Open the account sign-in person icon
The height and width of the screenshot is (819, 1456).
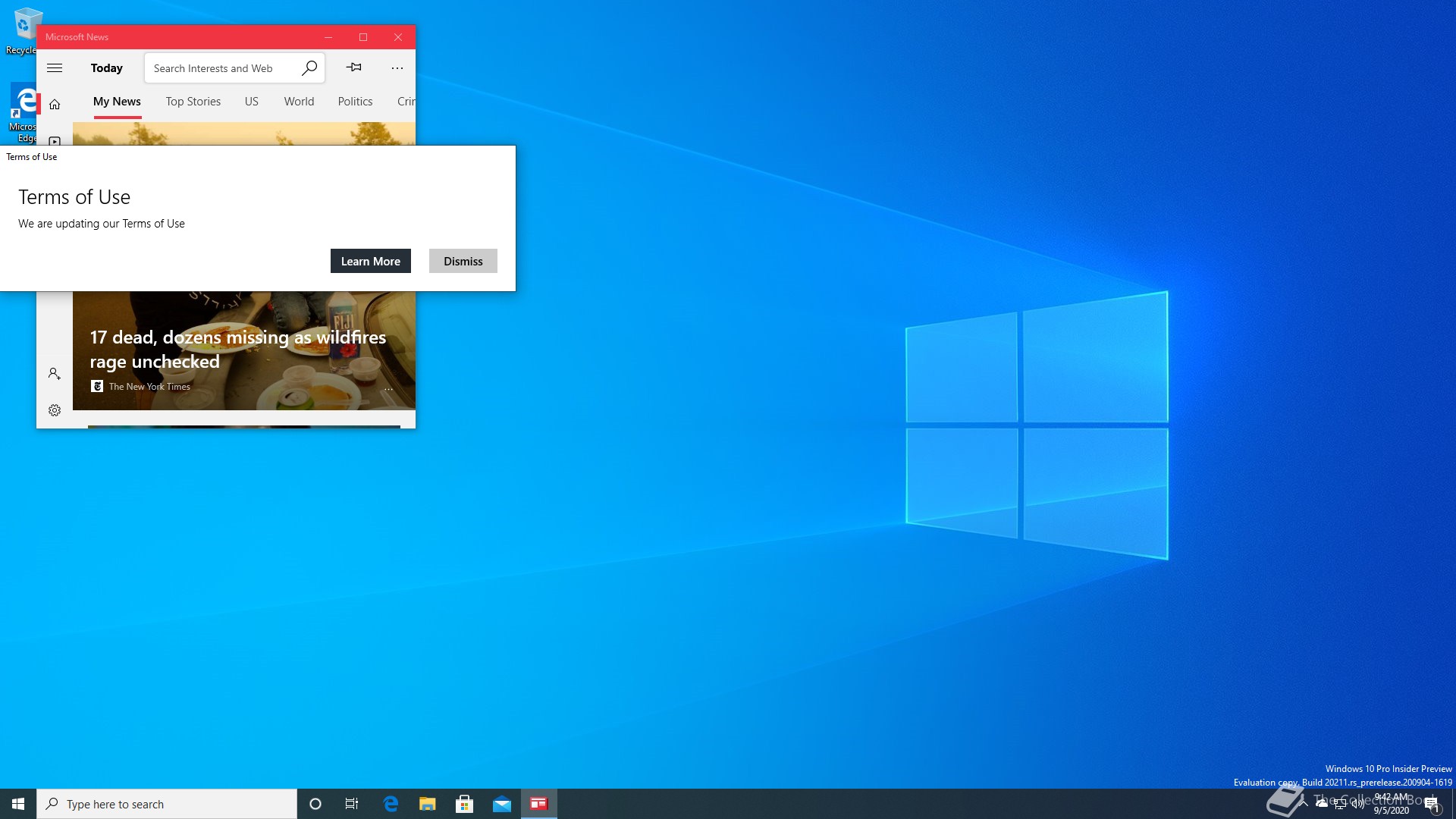pyautogui.click(x=55, y=374)
